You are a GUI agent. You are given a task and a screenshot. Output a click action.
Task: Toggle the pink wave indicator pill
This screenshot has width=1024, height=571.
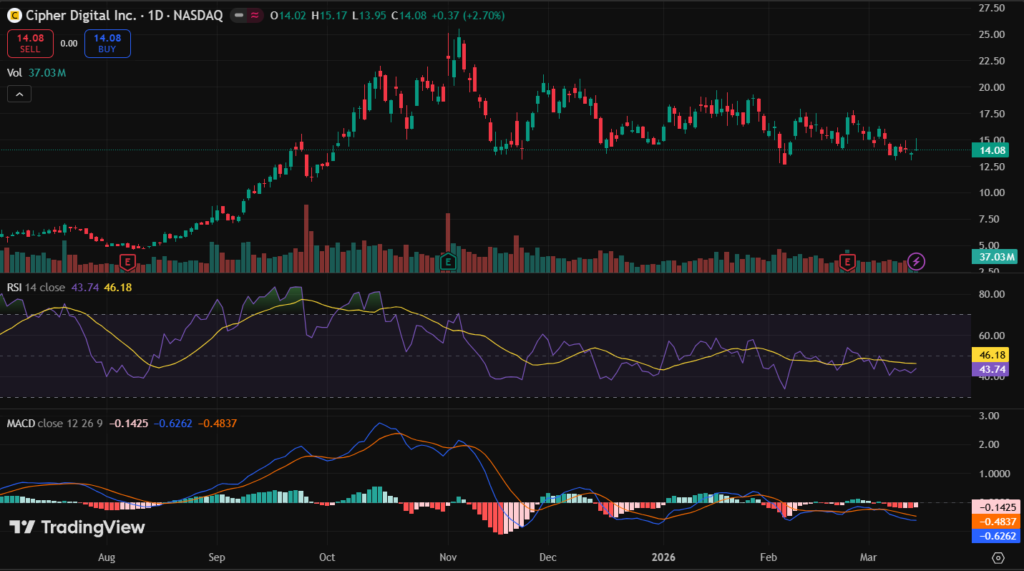pos(254,16)
